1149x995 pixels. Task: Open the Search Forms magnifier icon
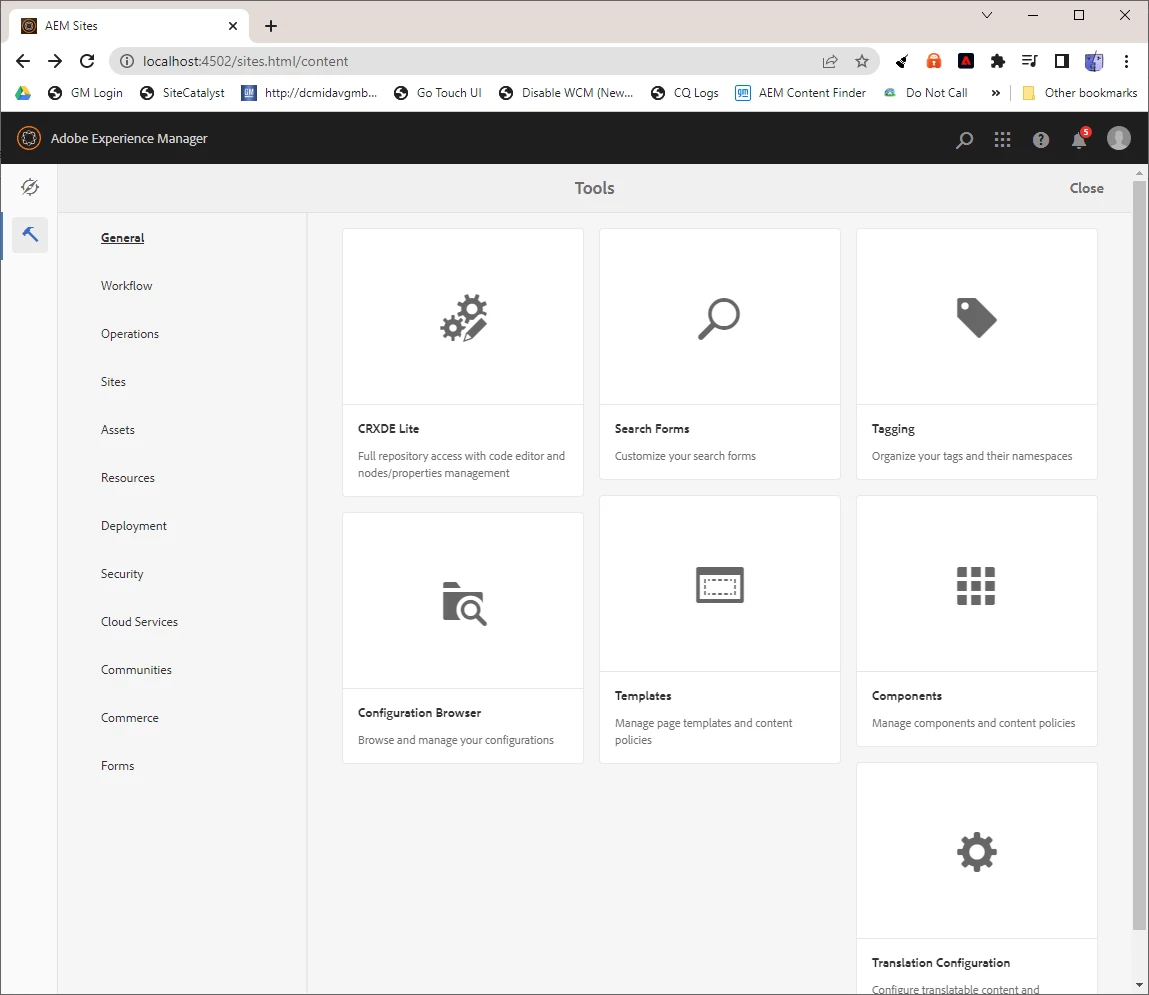719,318
